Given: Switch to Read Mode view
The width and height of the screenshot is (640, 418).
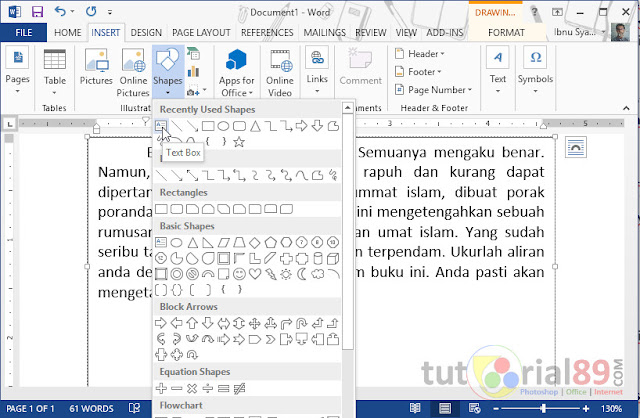Looking at the screenshot, I should pos(415,408).
